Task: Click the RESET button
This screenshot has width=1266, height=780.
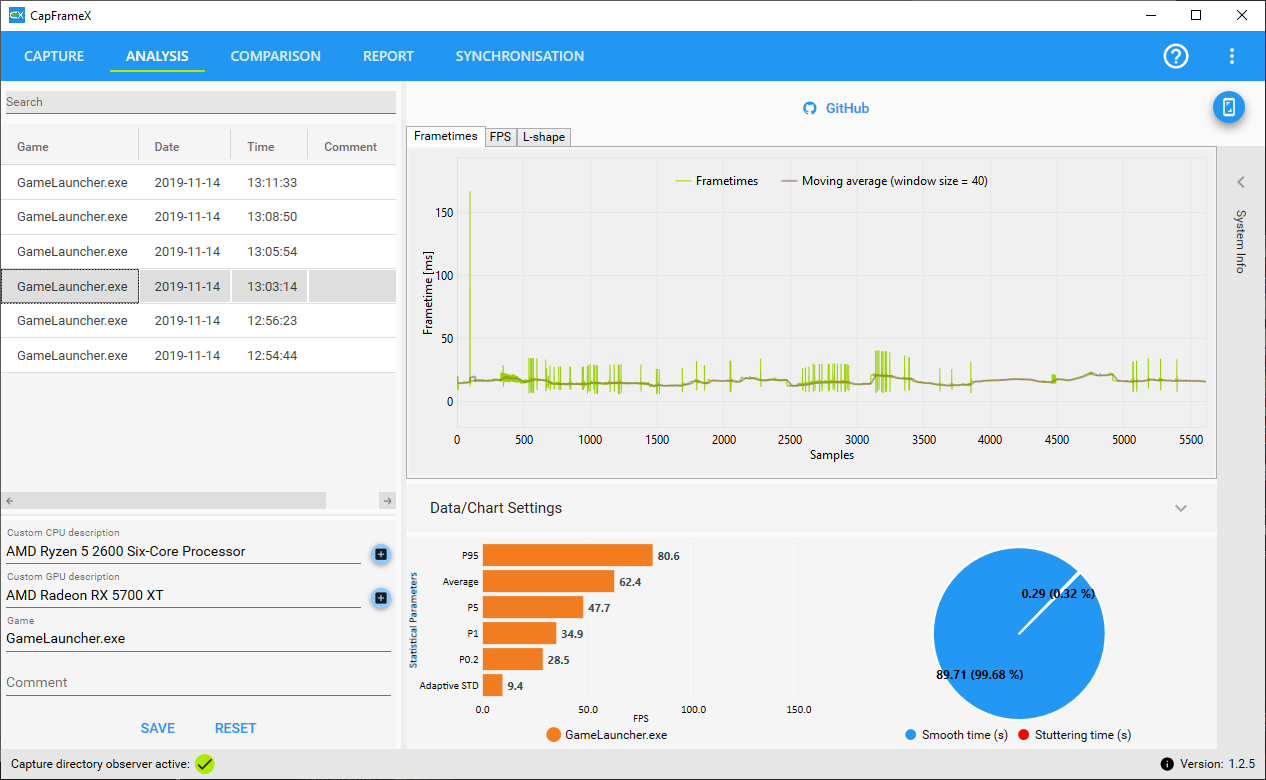Action: [x=236, y=728]
